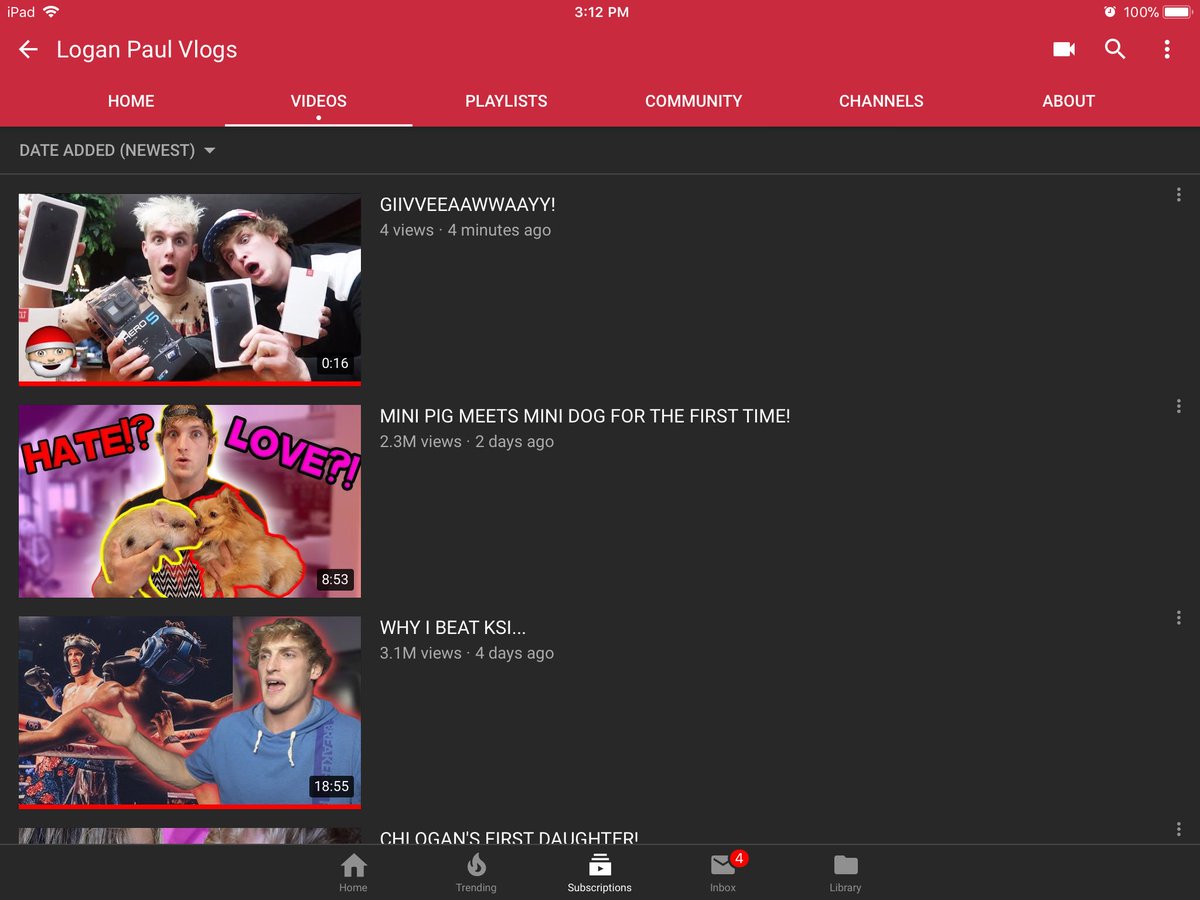Tap the 3:12 PM clock in status bar

(x=602, y=12)
